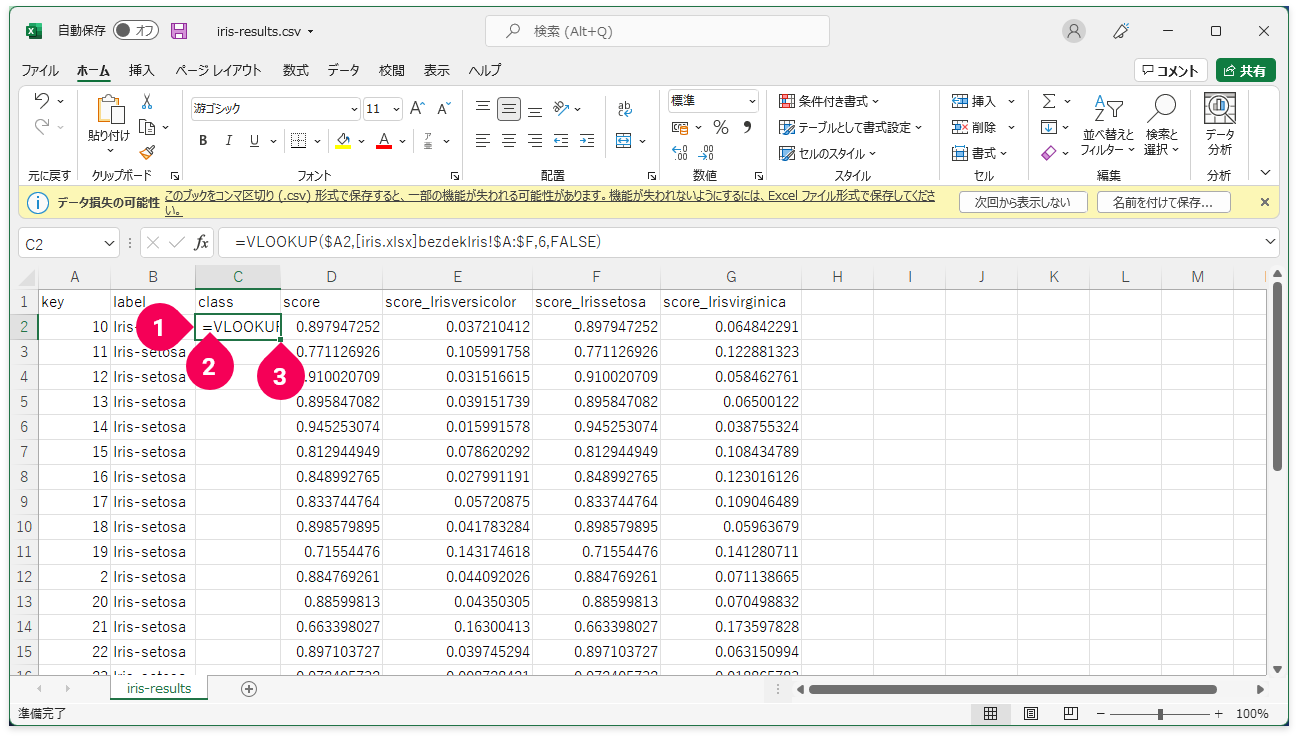Select Normal view in the status bar
Viewport: 1298px width, 738px height.
tap(990, 714)
